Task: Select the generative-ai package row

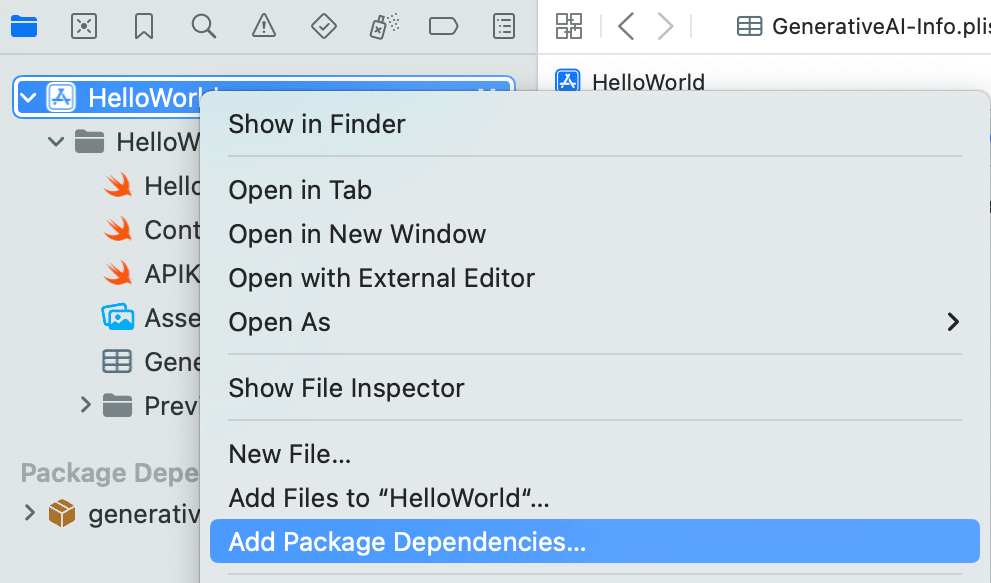Action: [x=125, y=513]
